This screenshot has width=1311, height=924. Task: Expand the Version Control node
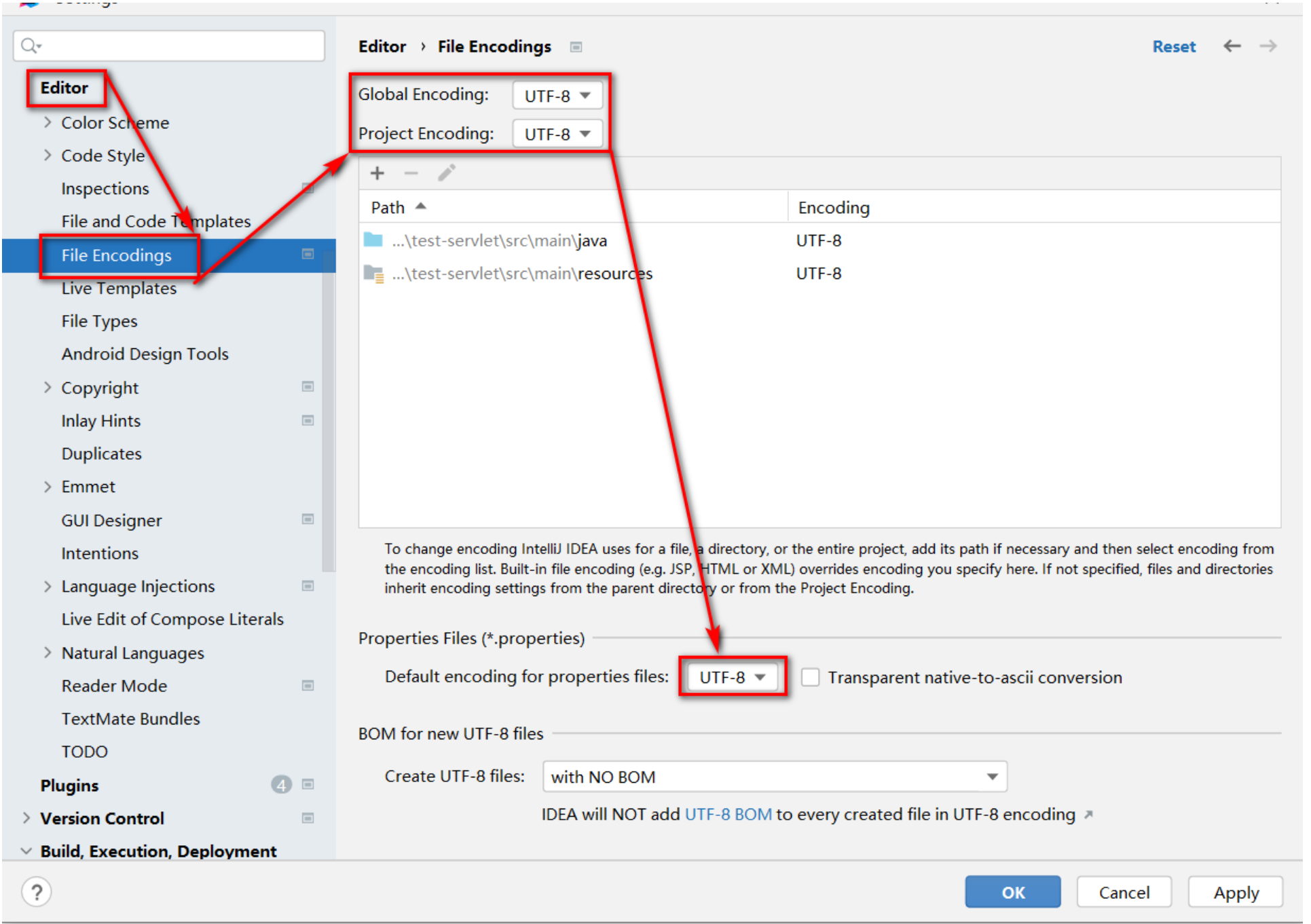26,818
